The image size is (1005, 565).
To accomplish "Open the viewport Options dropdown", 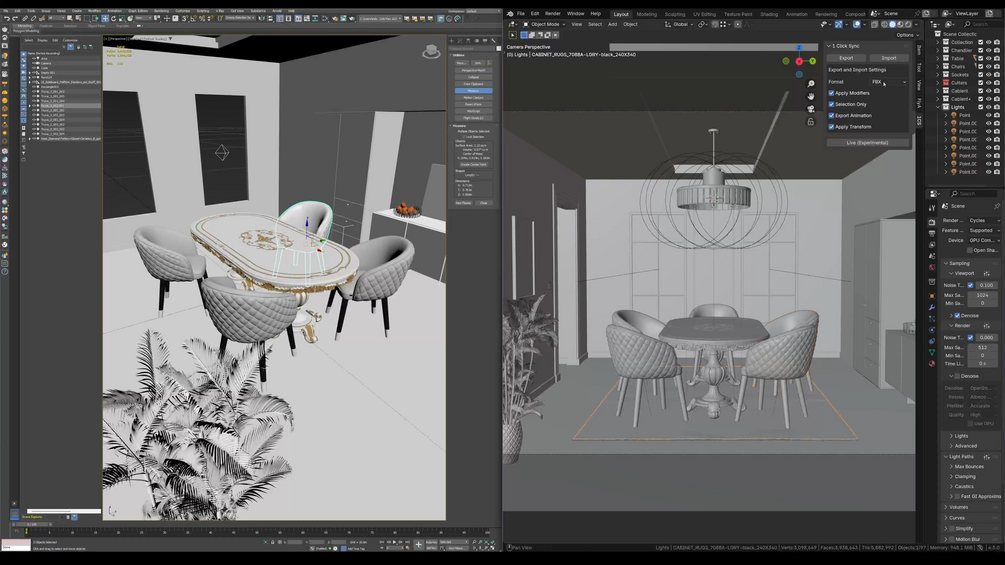I will [x=907, y=35].
